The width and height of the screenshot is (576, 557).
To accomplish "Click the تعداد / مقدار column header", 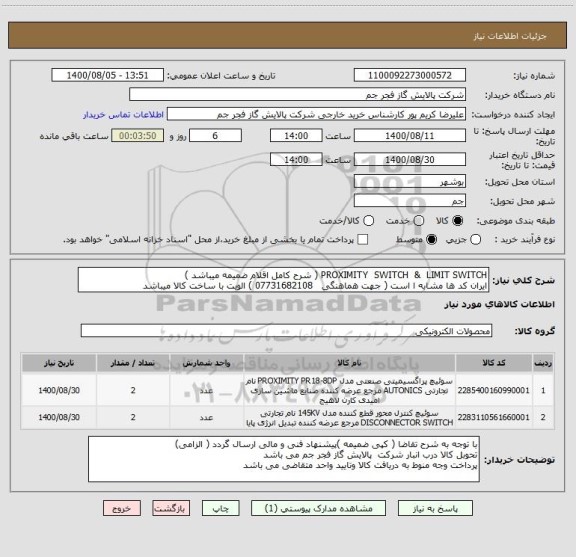I will [x=133, y=363].
